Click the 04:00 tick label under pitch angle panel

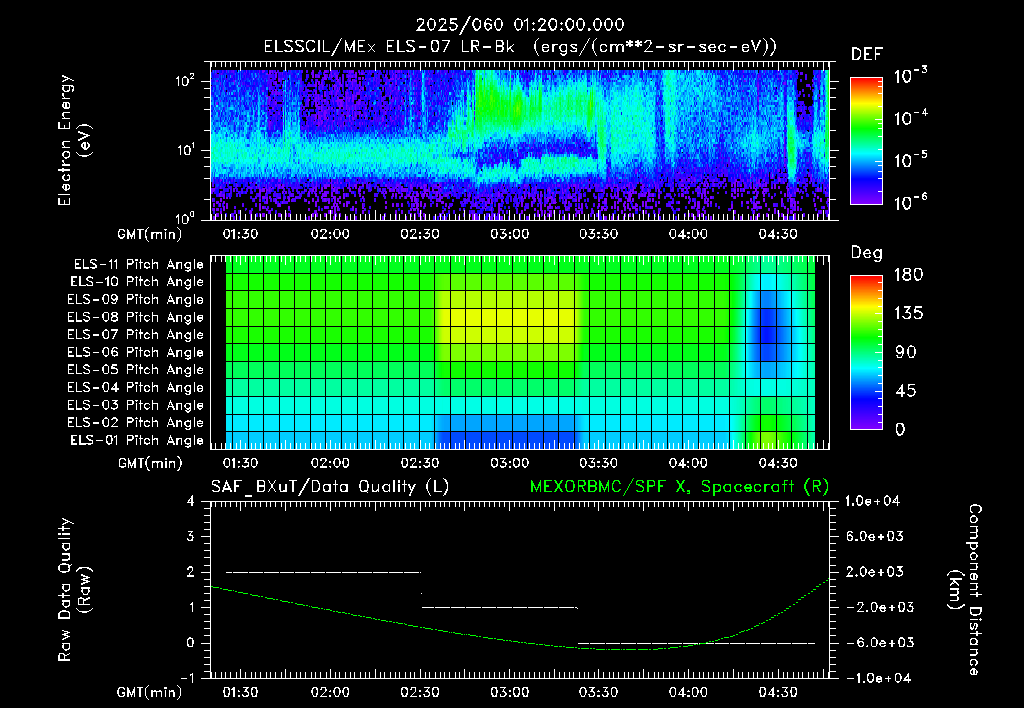(x=688, y=463)
